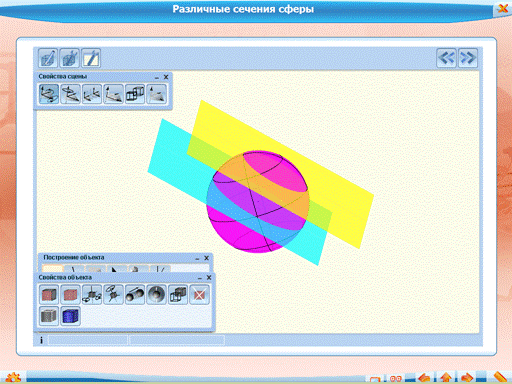Go to previous step with double left arrows
Viewport: 512px width, 384px height.
point(446,58)
